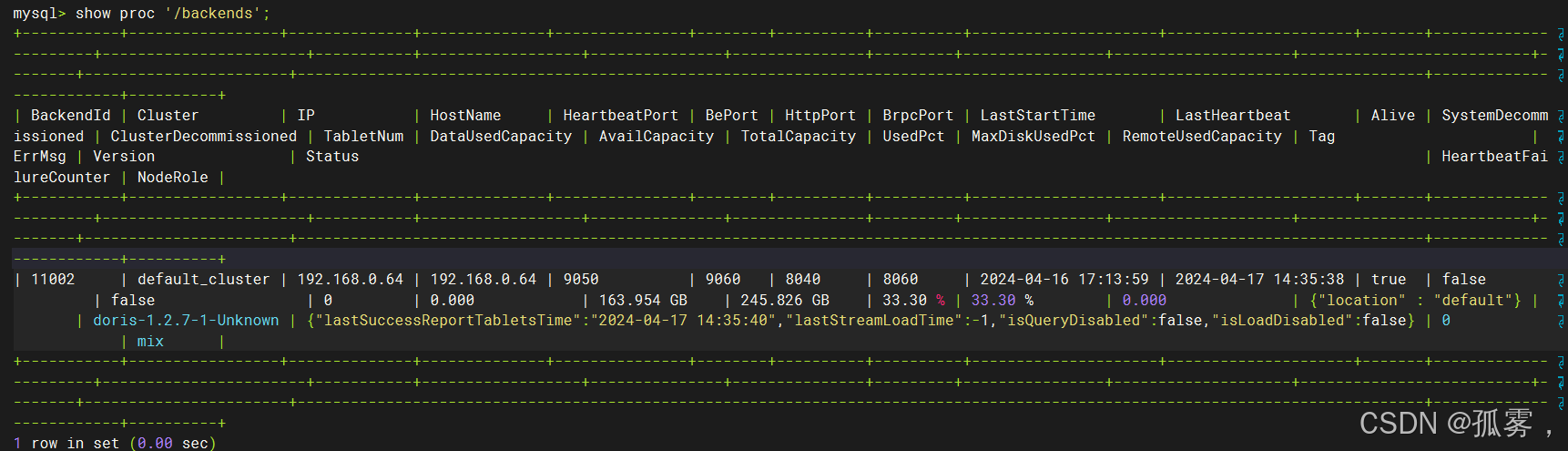This screenshot has width=1568, height=451.
Task: Select the BackendId column header
Action: point(70,116)
